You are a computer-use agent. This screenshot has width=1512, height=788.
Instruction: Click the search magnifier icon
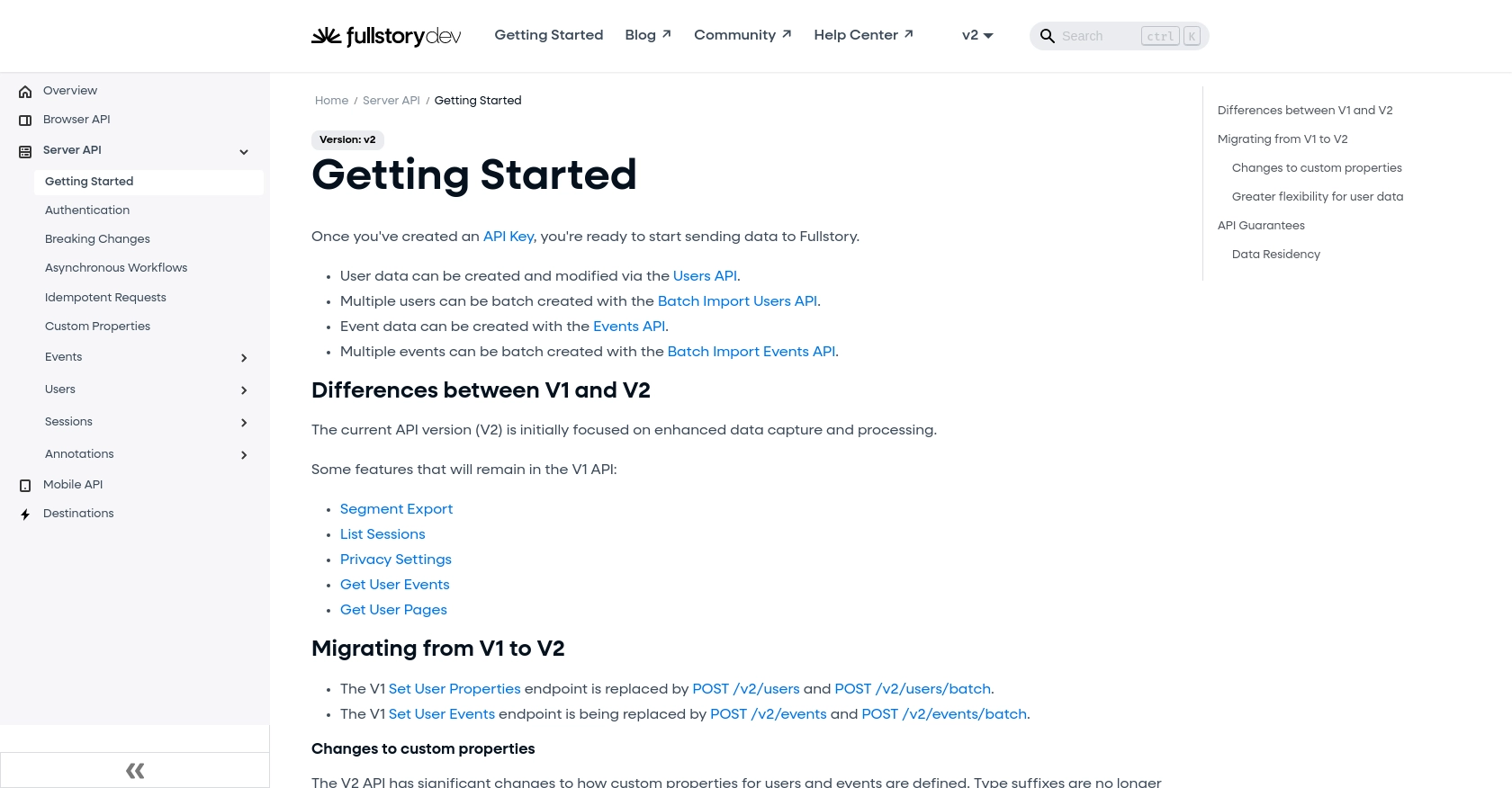click(1047, 36)
